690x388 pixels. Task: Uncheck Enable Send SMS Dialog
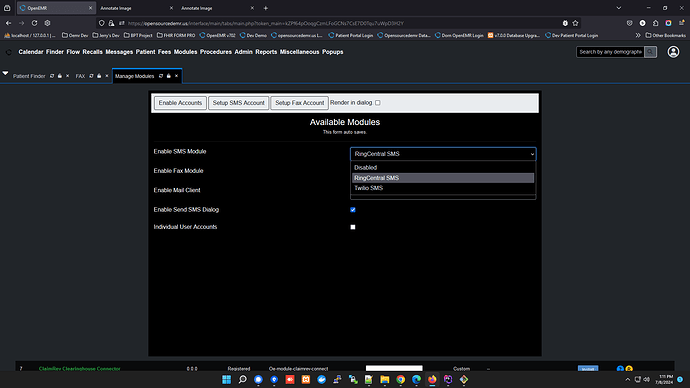click(353, 210)
